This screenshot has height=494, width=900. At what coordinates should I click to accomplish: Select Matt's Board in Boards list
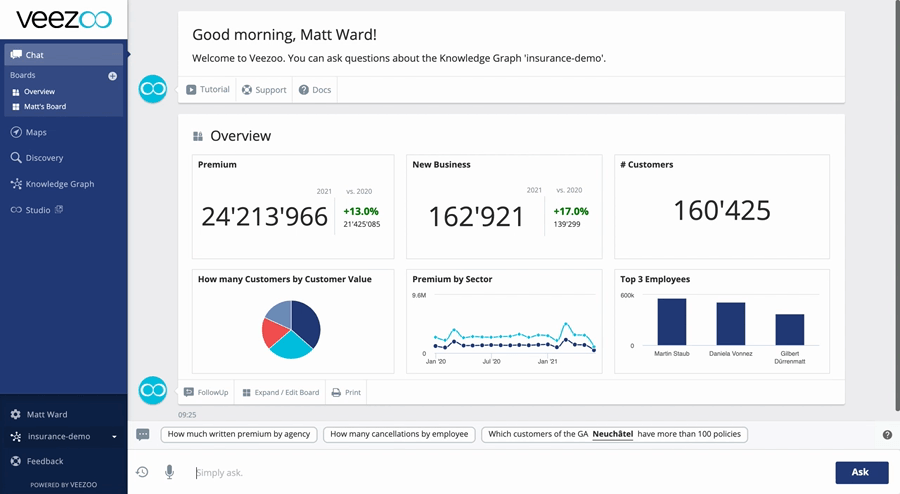coord(44,106)
